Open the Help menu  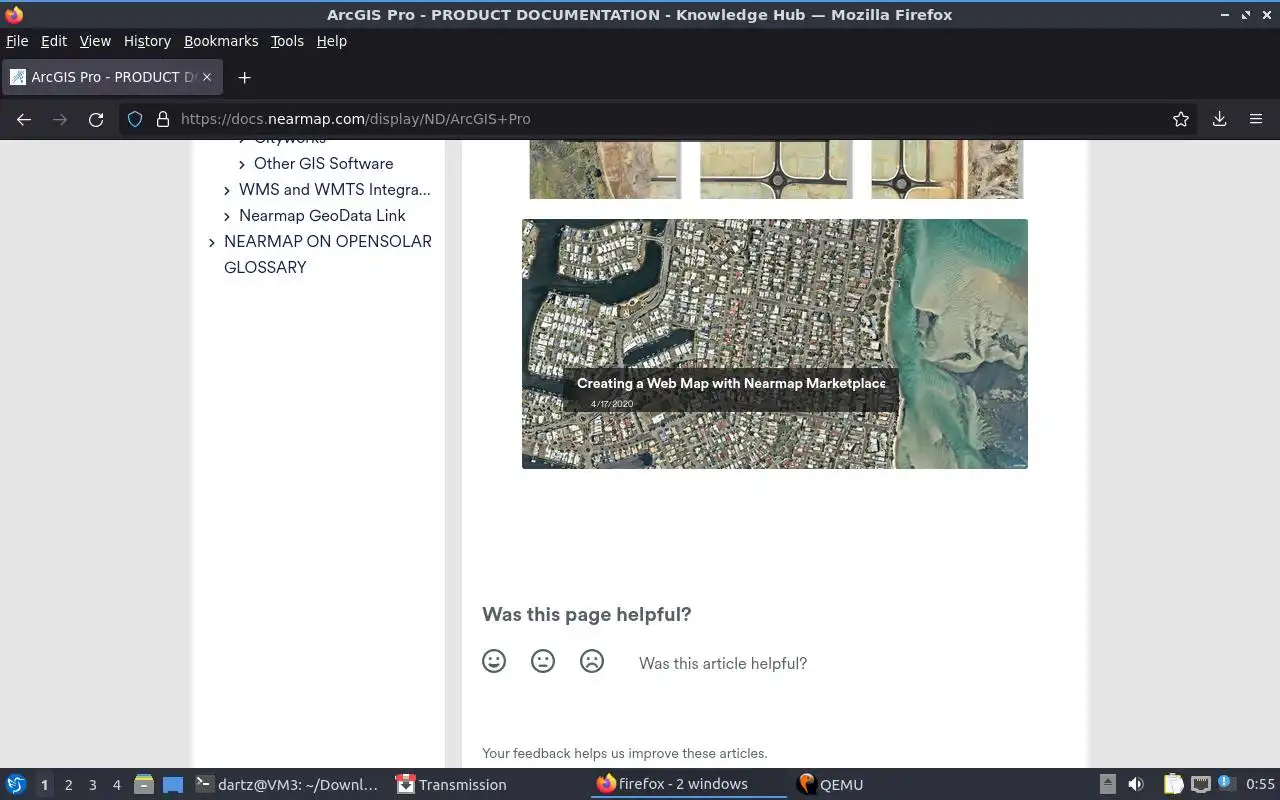(332, 41)
